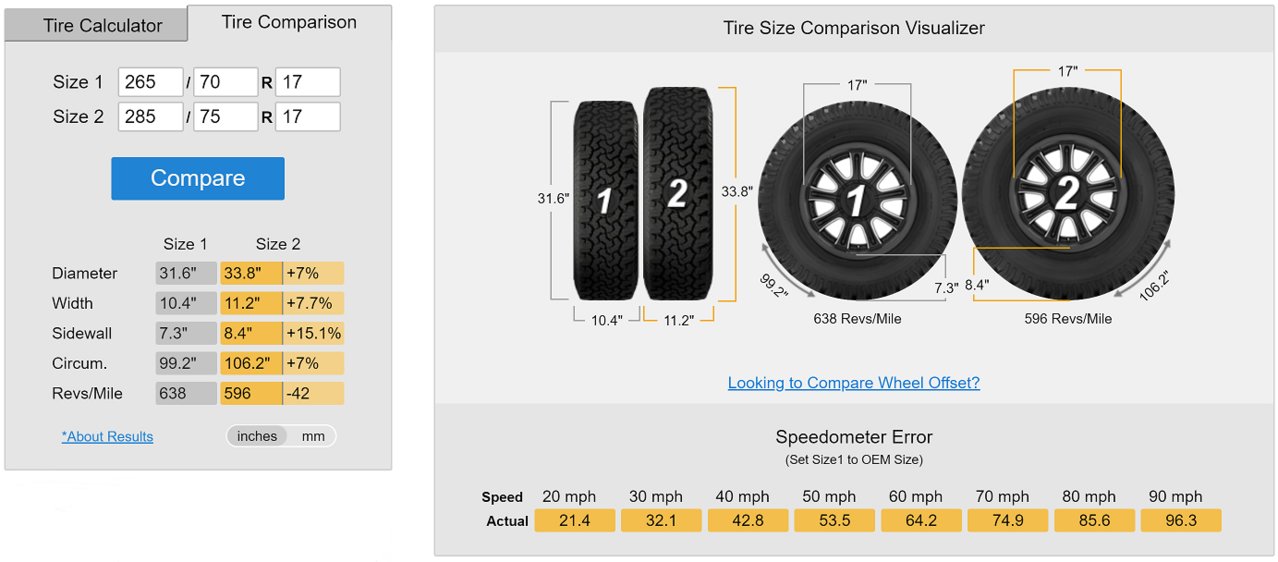This screenshot has width=1278, height=562.
Task: Switch units to inches
Action: click(257, 436)
